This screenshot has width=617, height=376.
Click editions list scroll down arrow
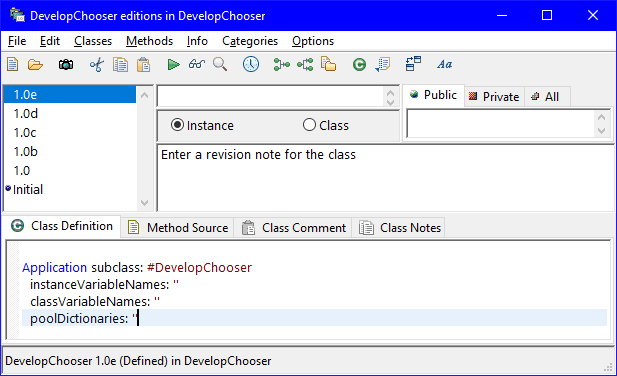pyautogui.click(x=144, y=203)
